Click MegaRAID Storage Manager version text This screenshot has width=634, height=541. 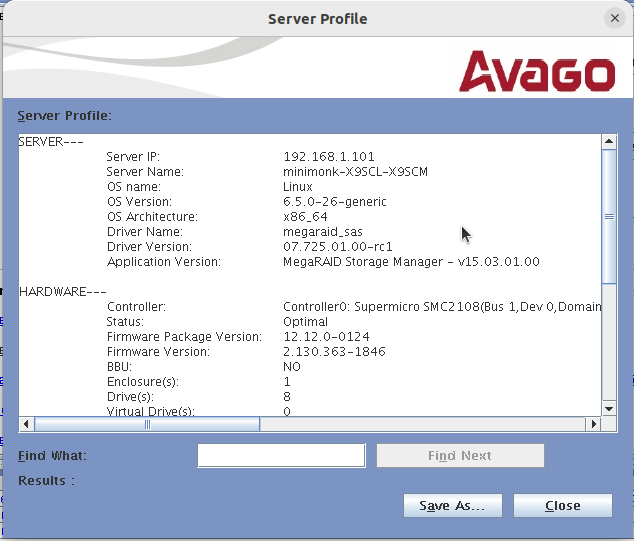411,262
